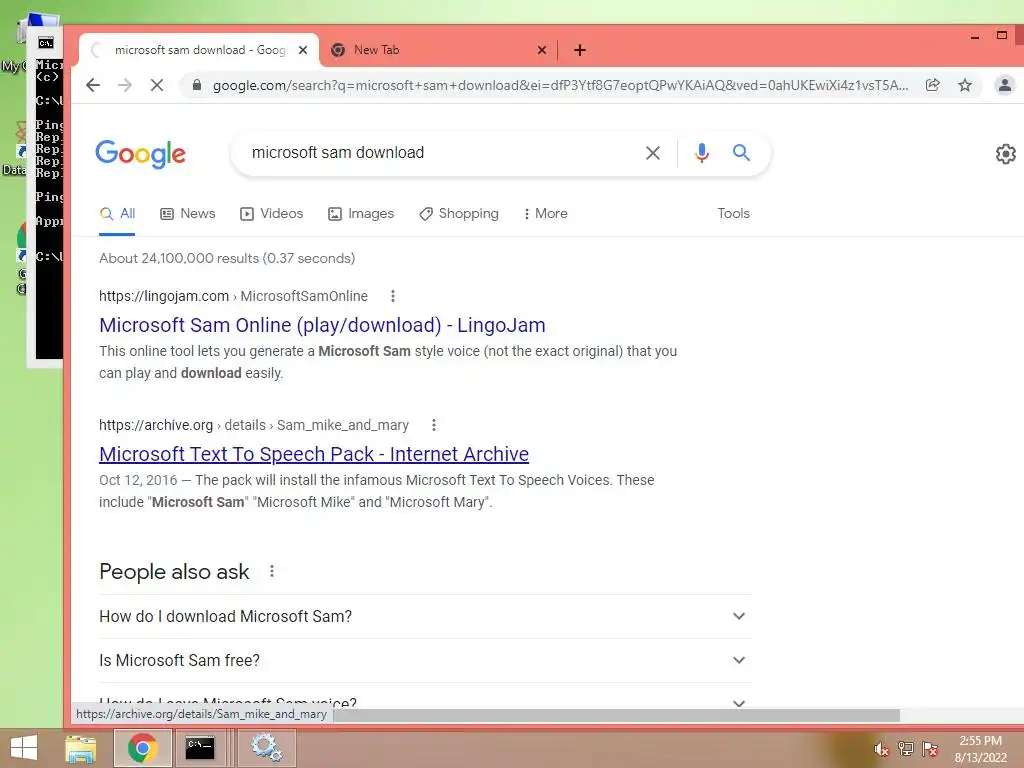Open Action Center flag icon

tap(930, 749)
